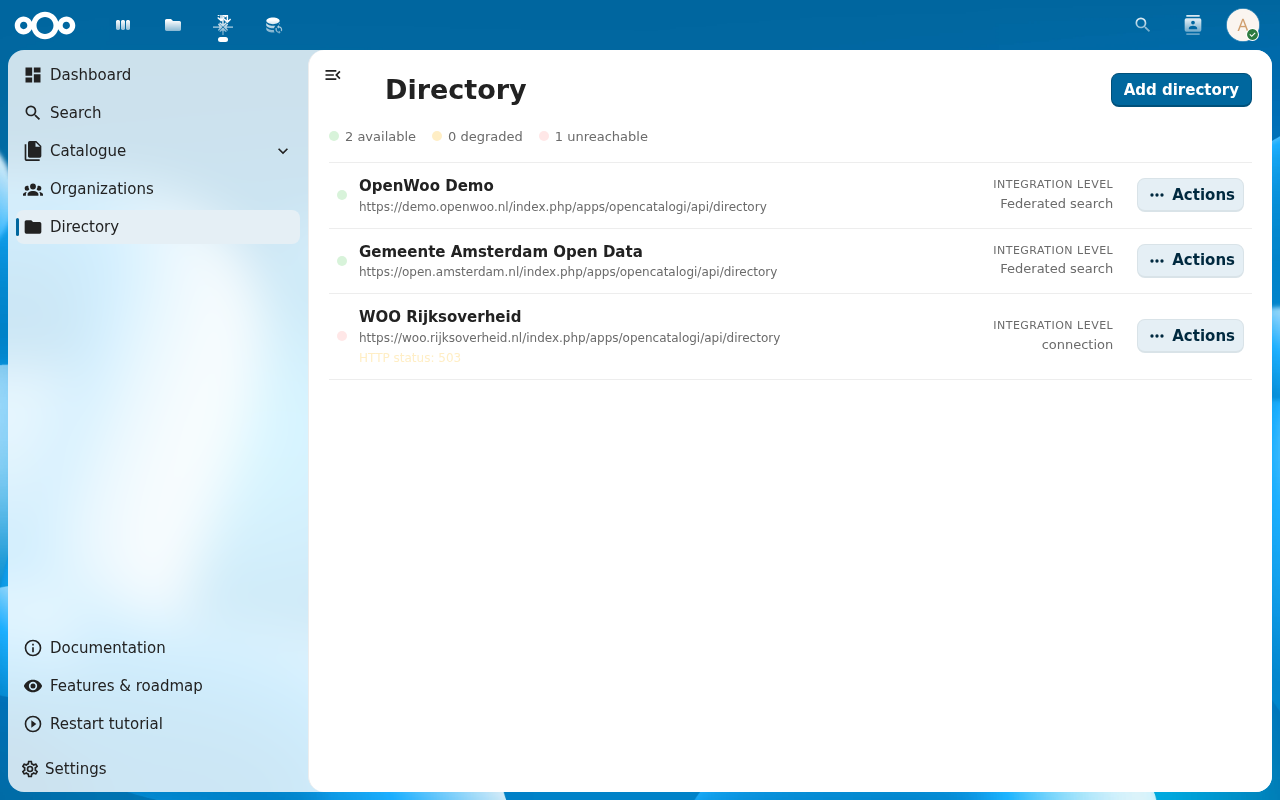Open Search in the sidebar
This screenshot has height=800, width=1280.
[158, 113]
